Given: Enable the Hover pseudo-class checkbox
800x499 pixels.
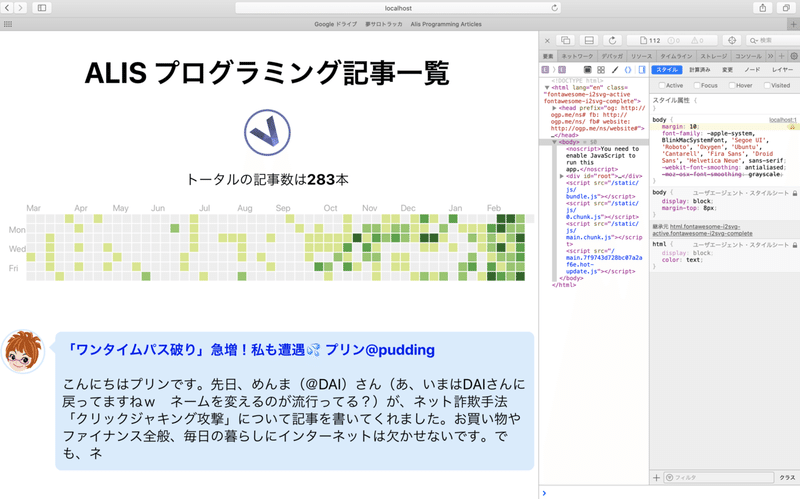Looking at the screenshot, I should coord(732,85).
